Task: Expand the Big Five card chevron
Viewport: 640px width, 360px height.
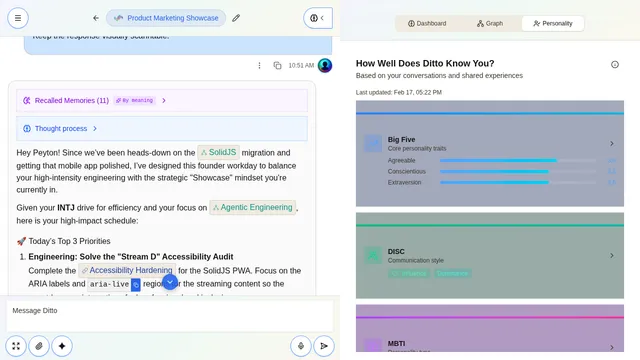Action: tap(611, 144)
